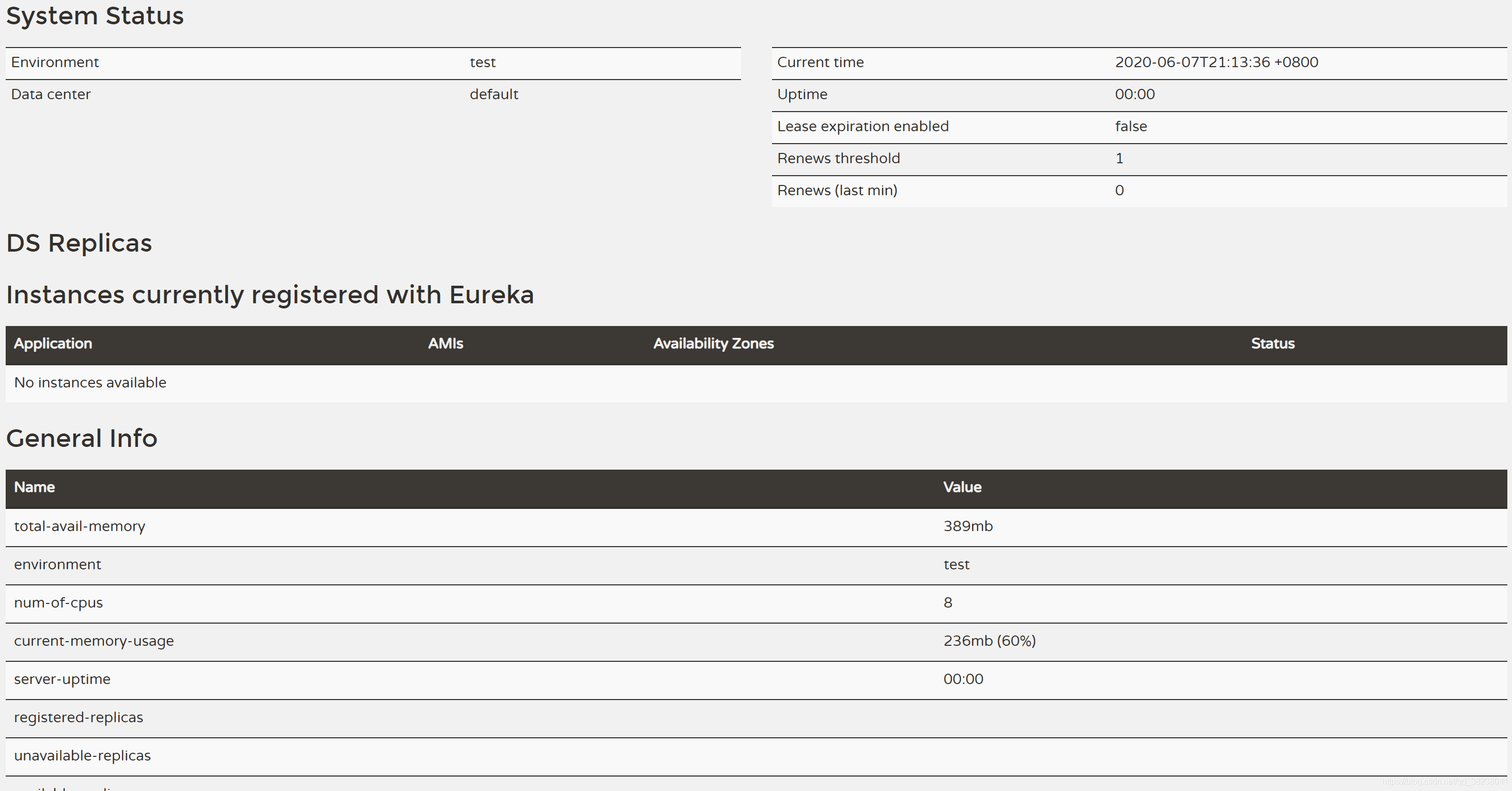1512x791 pixels.
Task: Click the DS Replicas heading
Action: tap(79, 243)
